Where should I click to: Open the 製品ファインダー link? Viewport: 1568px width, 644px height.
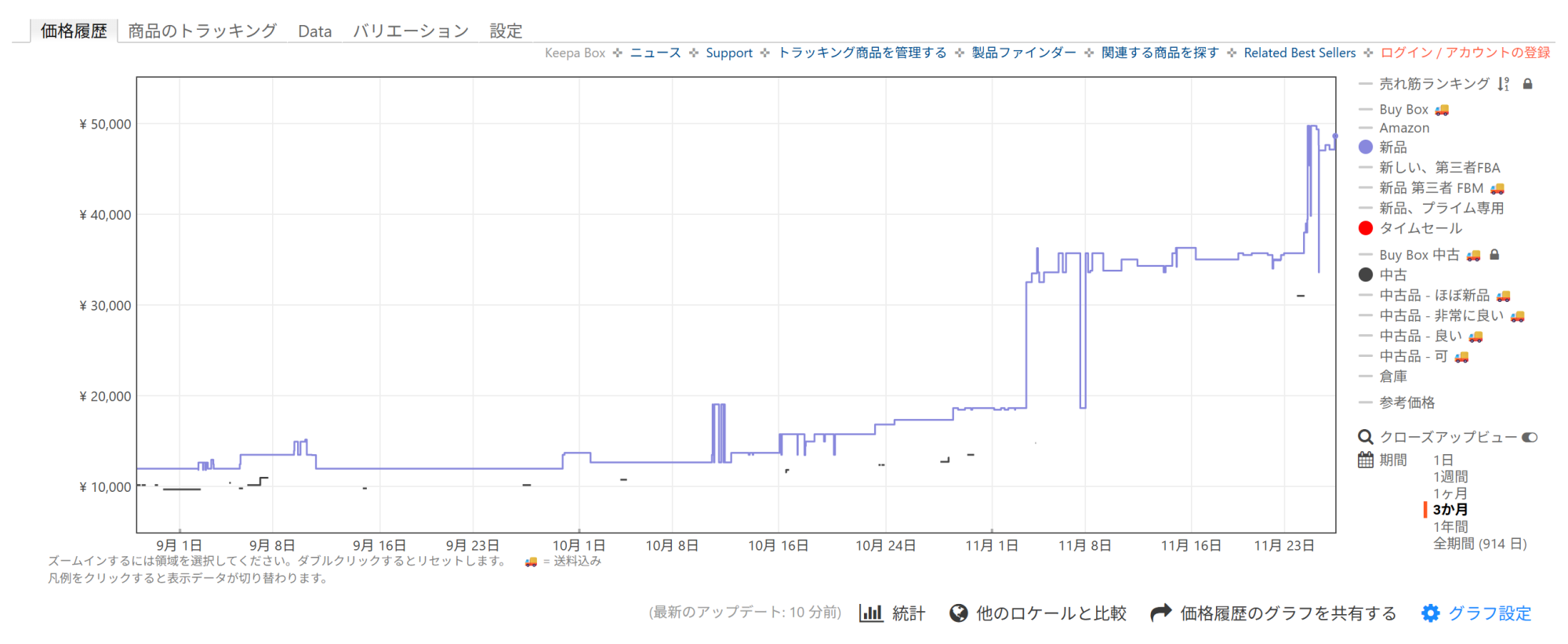1024,53
